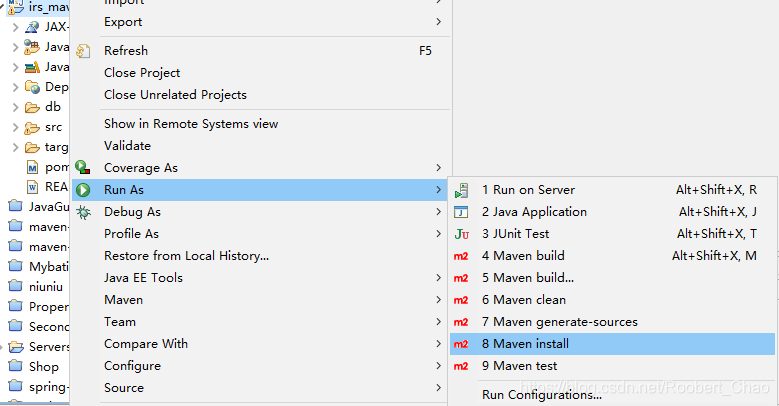This screenshot has height=406, width=779.
Task: Expand the src folder arrow
Action: 15,127
